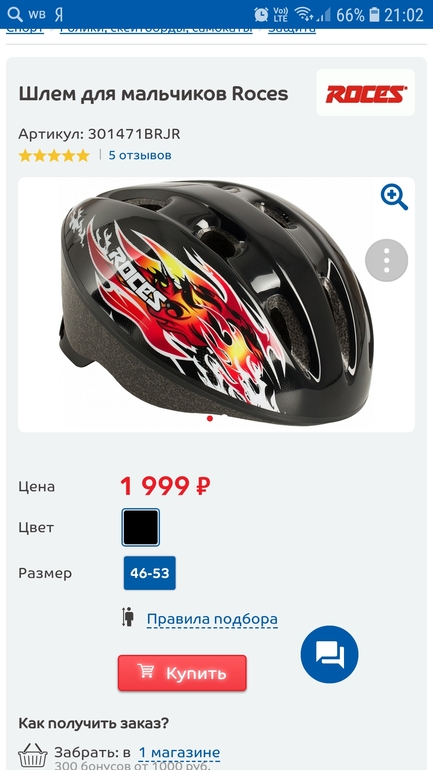The image size is (433, 770).
Task: Tap the five-star rating row
Action: tap(54, 156)
